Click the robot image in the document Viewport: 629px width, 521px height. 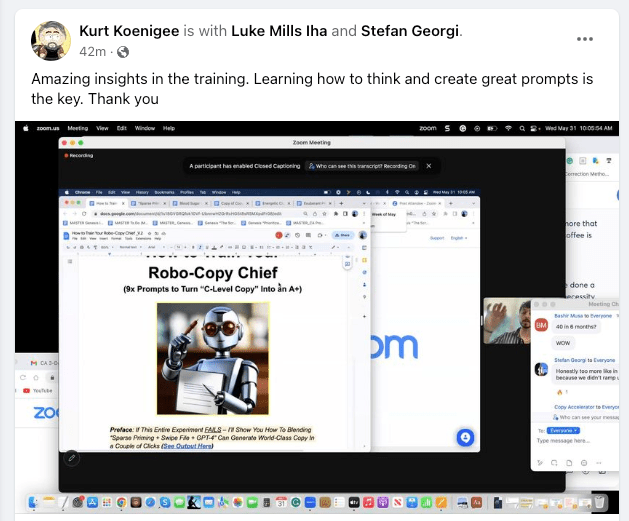(x=212, y=358)
